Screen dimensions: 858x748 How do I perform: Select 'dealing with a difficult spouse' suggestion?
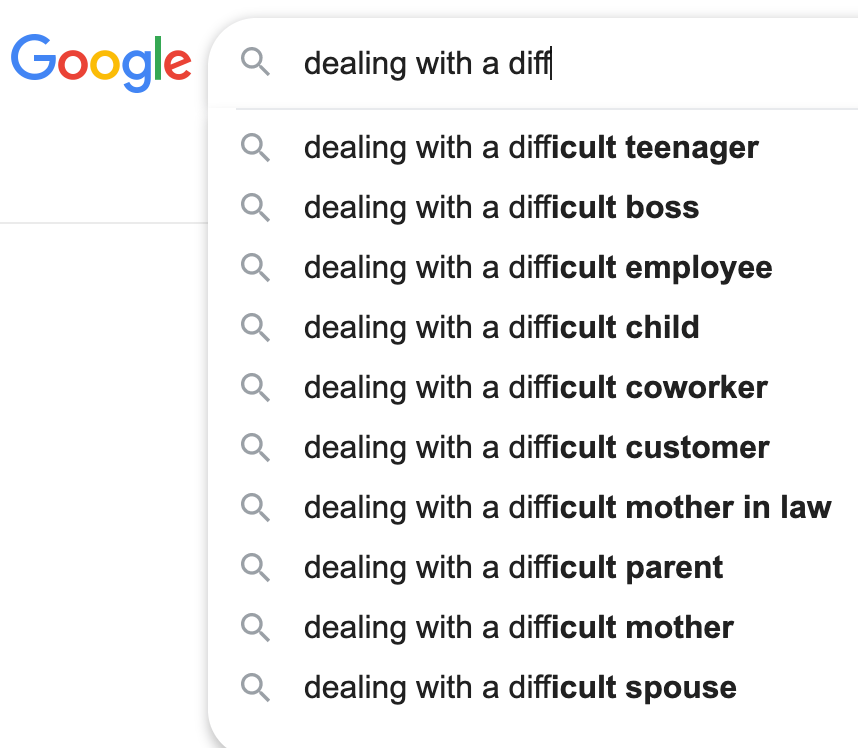tap(520, 688)
